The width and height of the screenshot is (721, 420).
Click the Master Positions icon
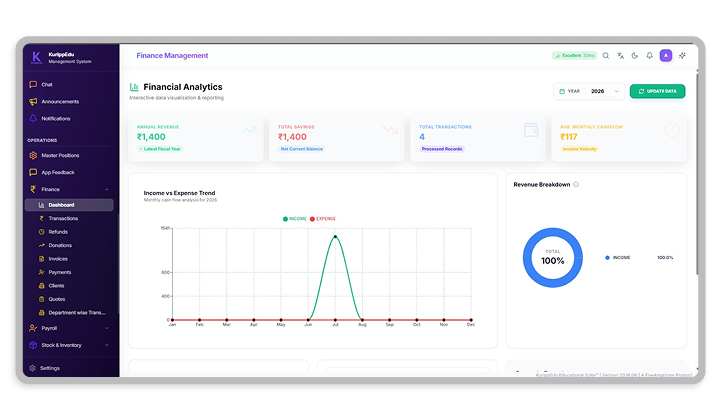(x=33, y=155)
